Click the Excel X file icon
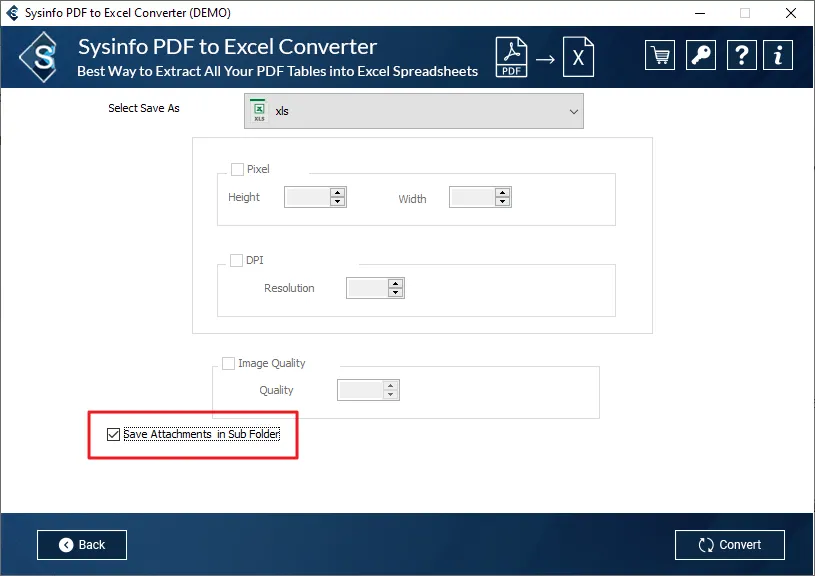This screenshot has height=576, width=815. tap(577, 57)
